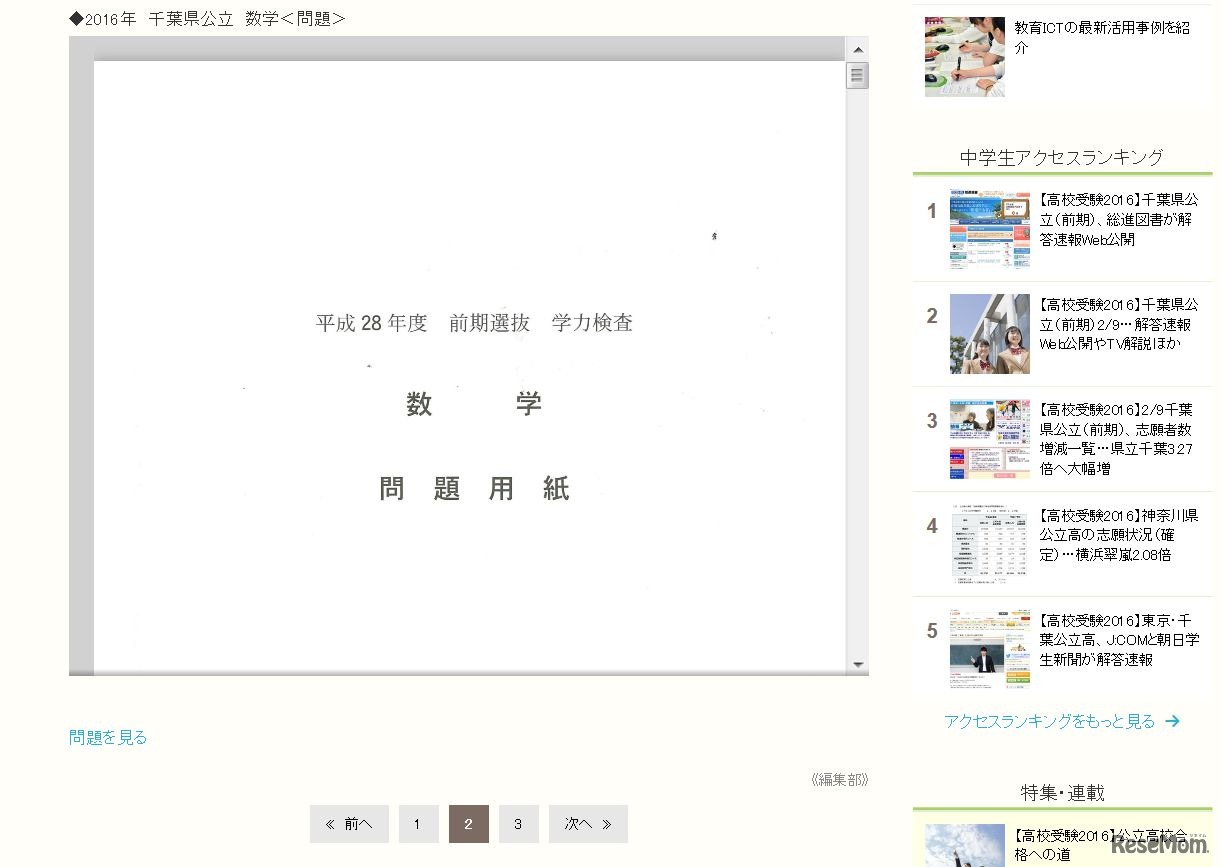This screenshot has width=1222, height=867.
Task: Open page 3 of the exam document
Action: [518, 823]
